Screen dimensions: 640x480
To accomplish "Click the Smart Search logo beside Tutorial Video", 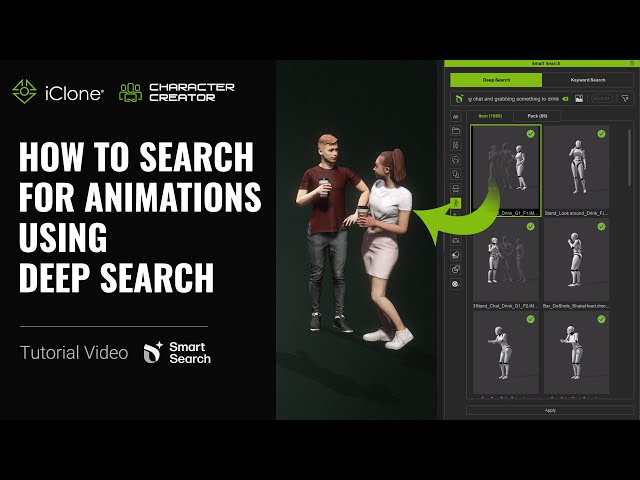I will pos(177,353).
